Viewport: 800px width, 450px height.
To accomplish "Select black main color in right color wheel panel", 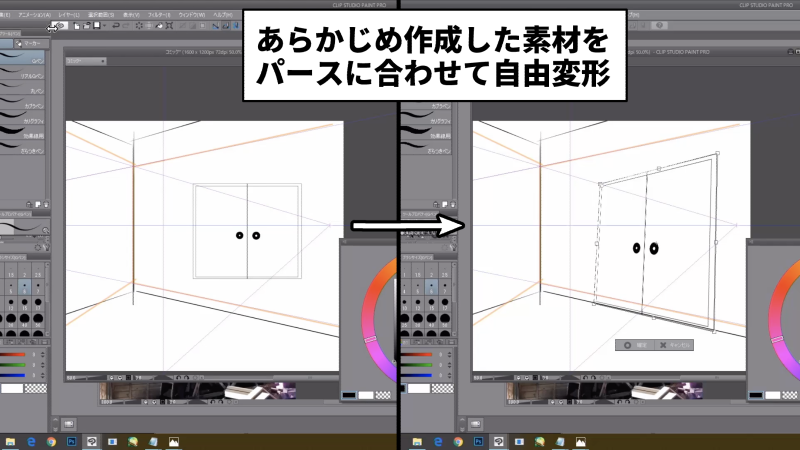I will tap(756, 395).
